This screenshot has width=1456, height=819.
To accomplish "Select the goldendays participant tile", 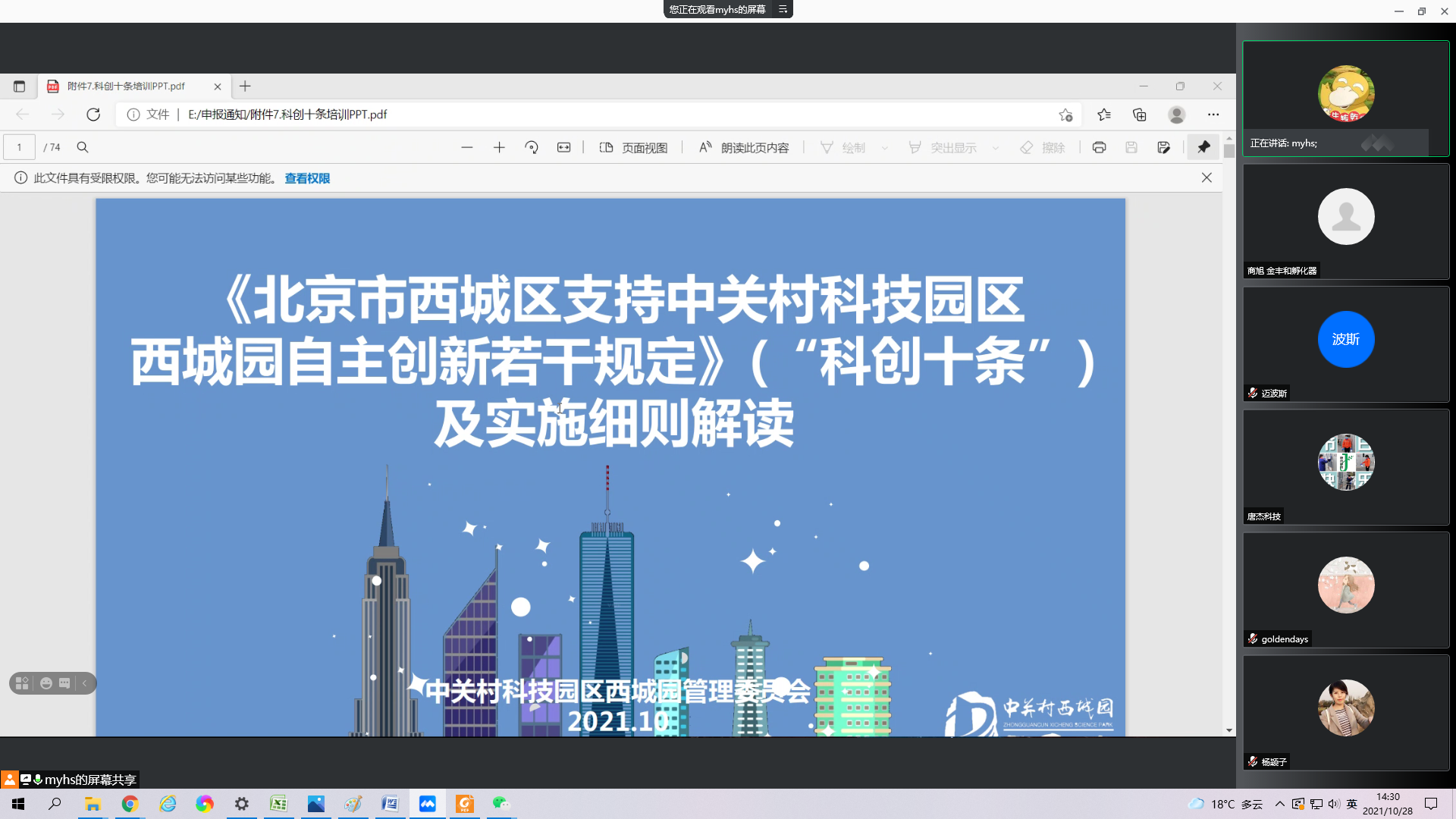I will click(x=1346, y=590).
